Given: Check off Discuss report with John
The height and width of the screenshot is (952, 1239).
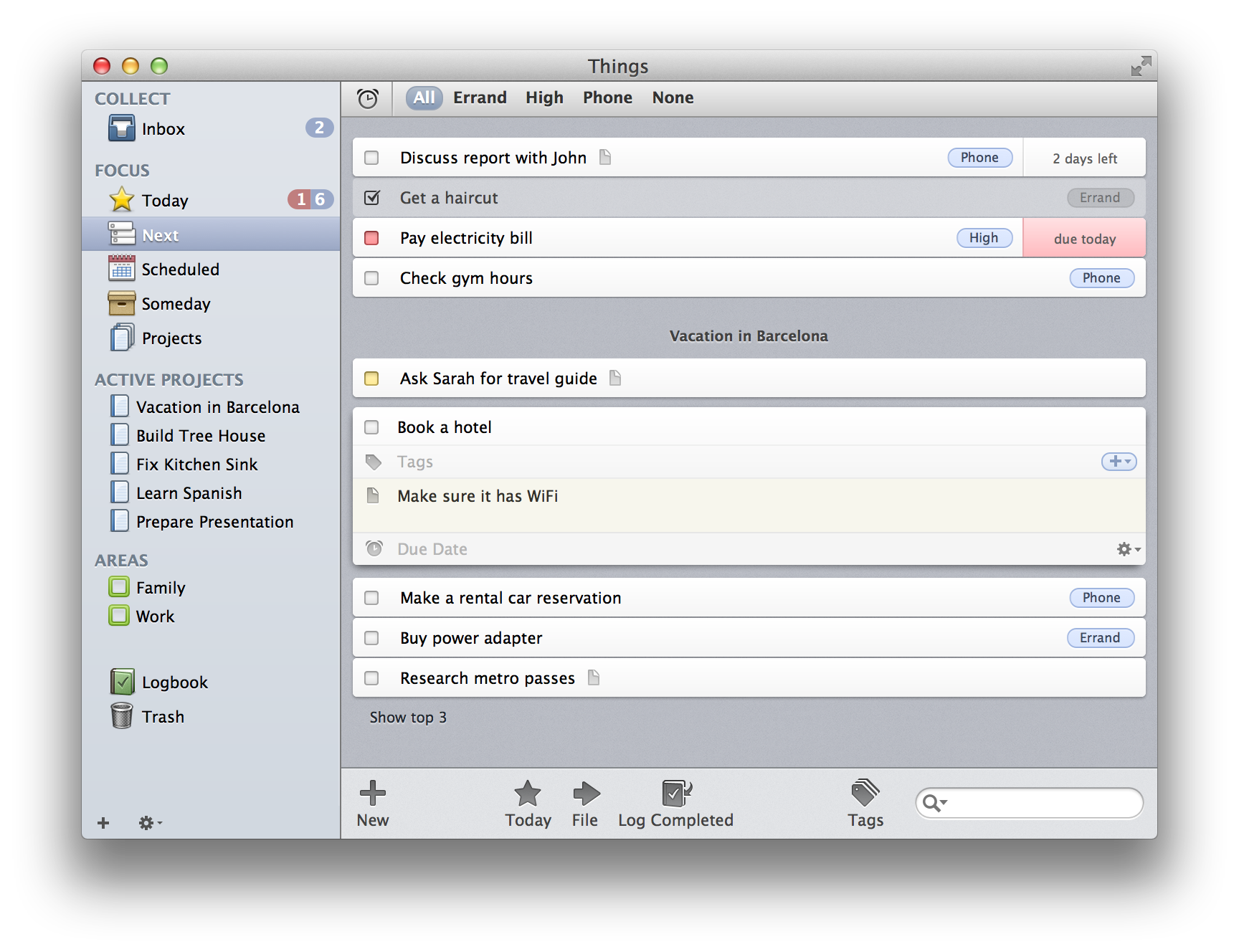Looking at the screenshot, I should point(371,158).
